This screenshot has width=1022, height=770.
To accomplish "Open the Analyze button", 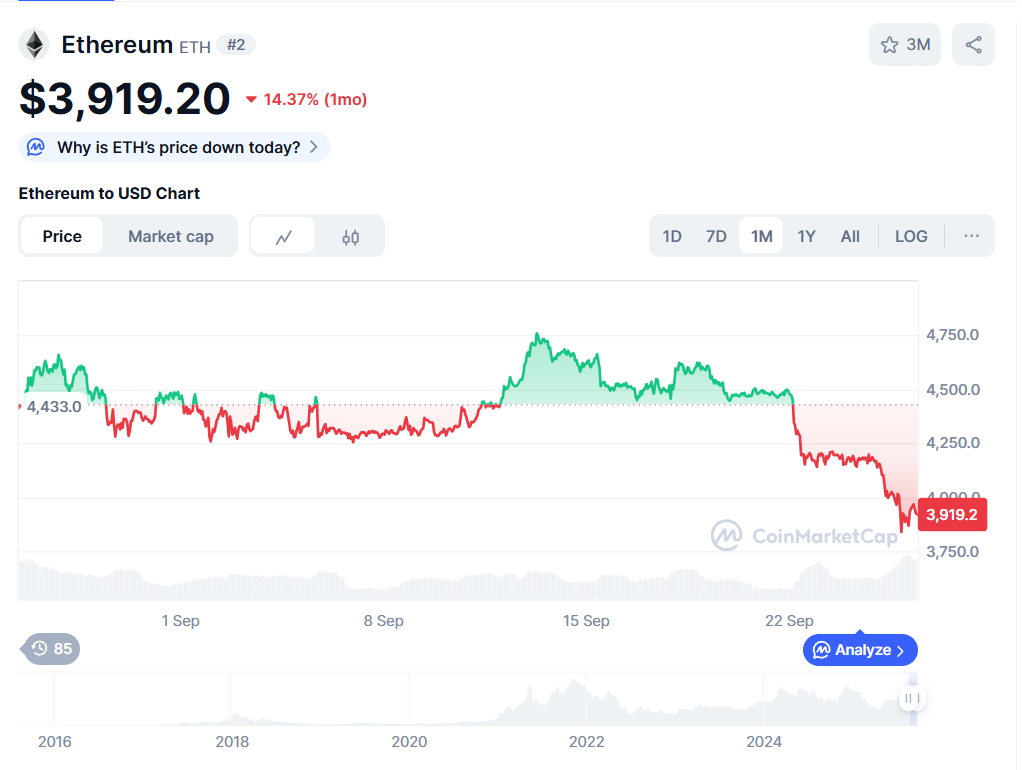I will (x=860, y=650).
